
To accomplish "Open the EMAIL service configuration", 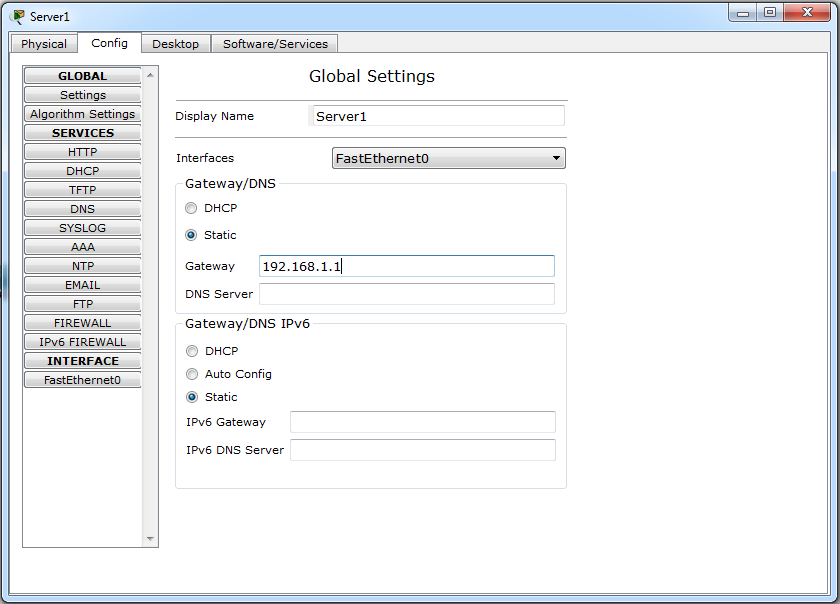I will pos(82,284).
